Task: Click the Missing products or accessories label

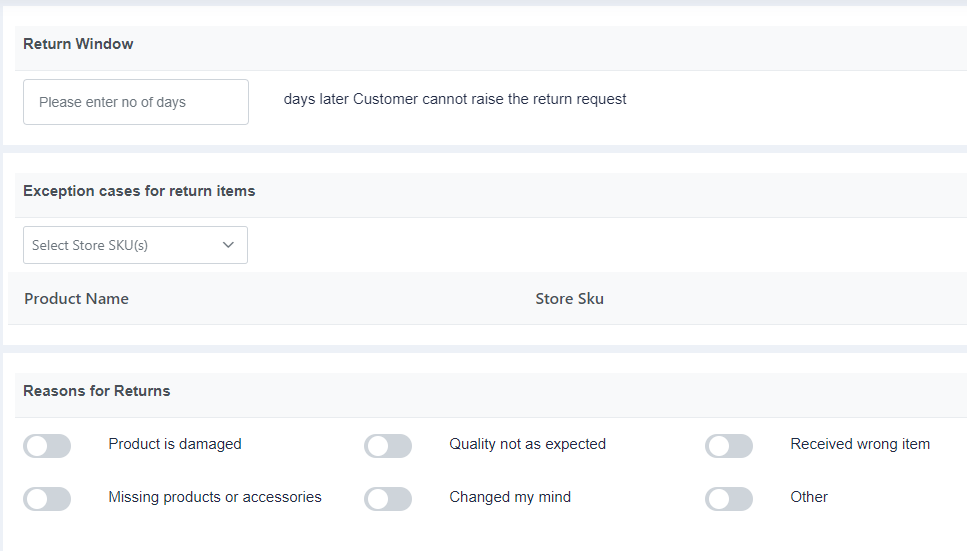Action: (215, 497)
